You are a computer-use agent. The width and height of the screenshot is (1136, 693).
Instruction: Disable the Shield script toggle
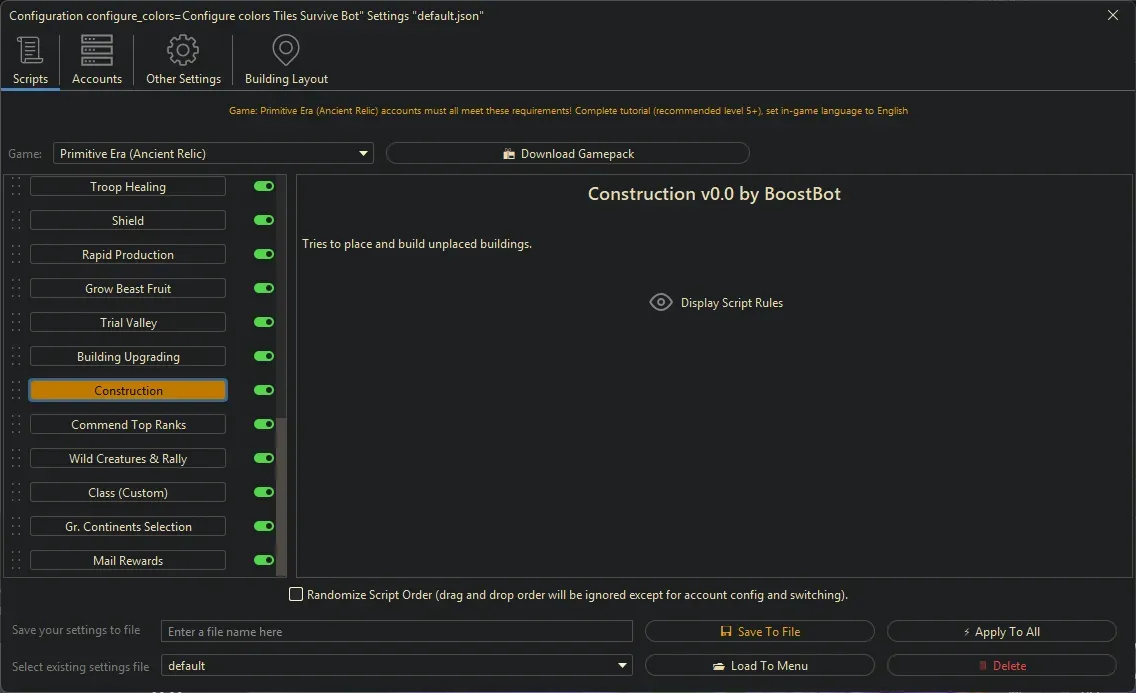(x=264, y=220)
